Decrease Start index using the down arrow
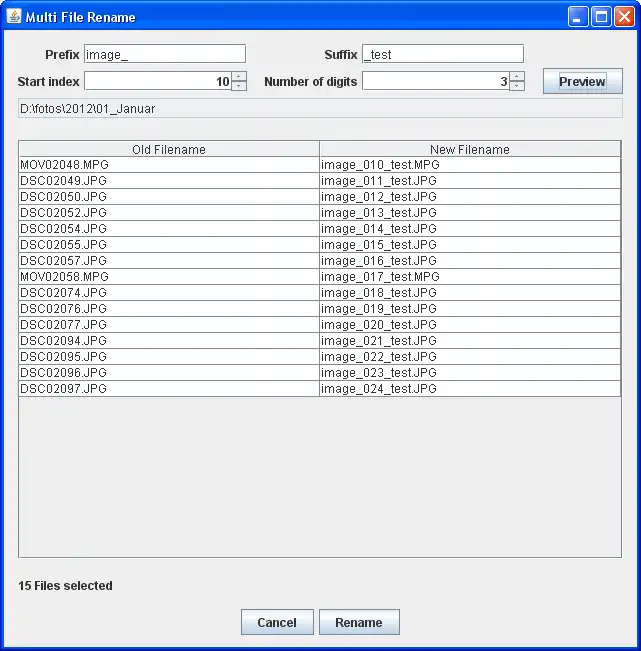 tap(239, 86)
